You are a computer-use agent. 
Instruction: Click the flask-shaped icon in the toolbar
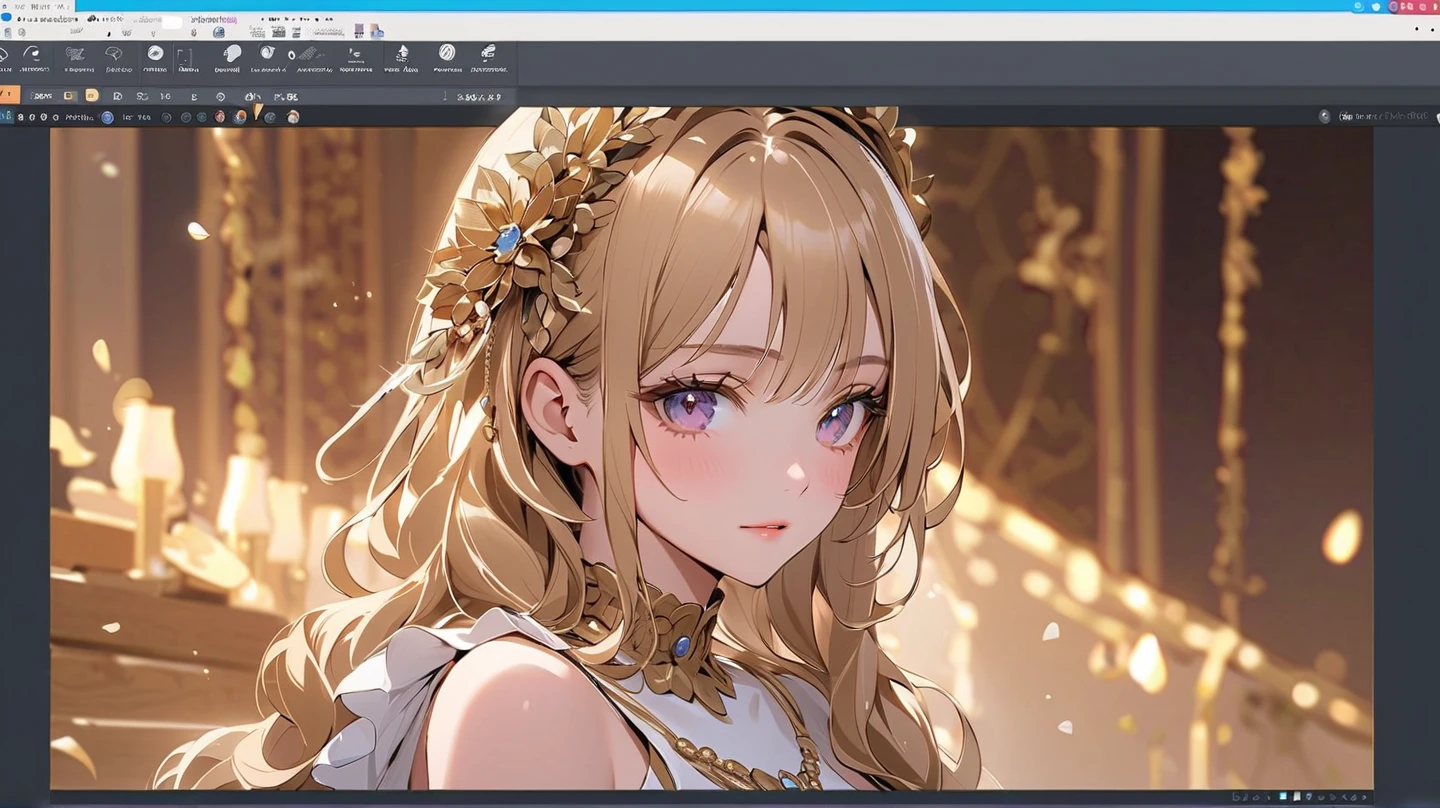(402, 52)
